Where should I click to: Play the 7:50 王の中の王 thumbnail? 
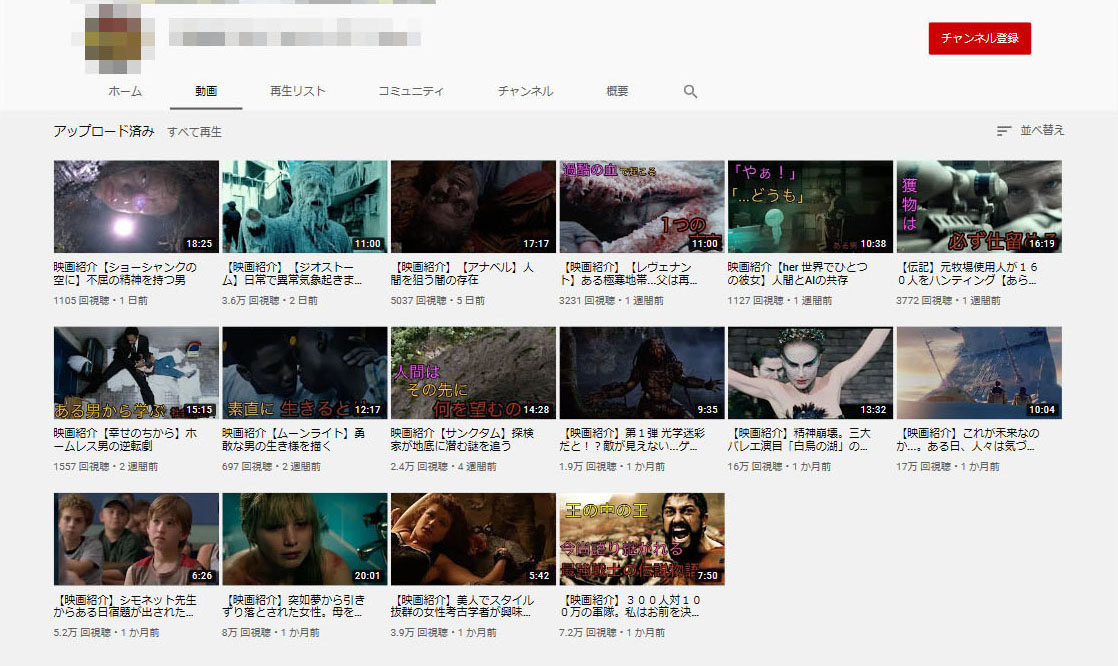(x=641, y=538)
